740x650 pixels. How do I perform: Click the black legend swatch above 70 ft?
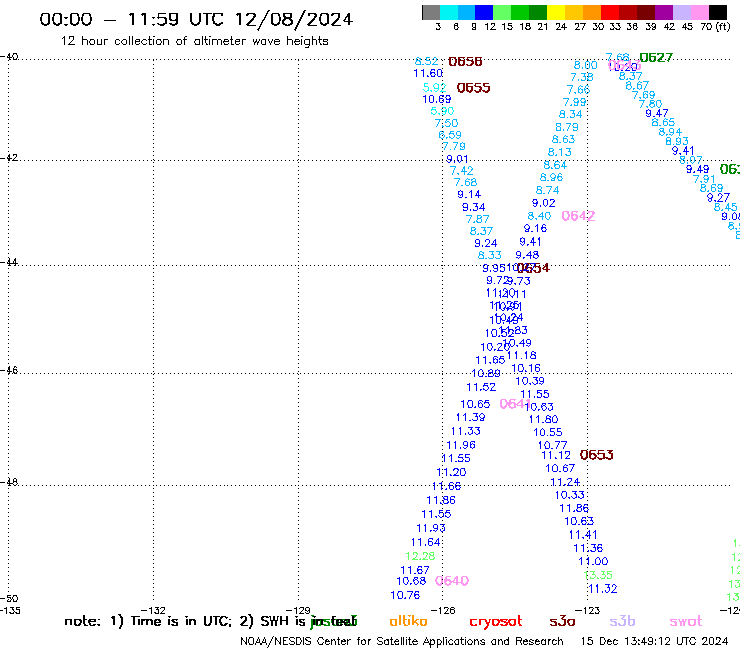tap(718, 12)
